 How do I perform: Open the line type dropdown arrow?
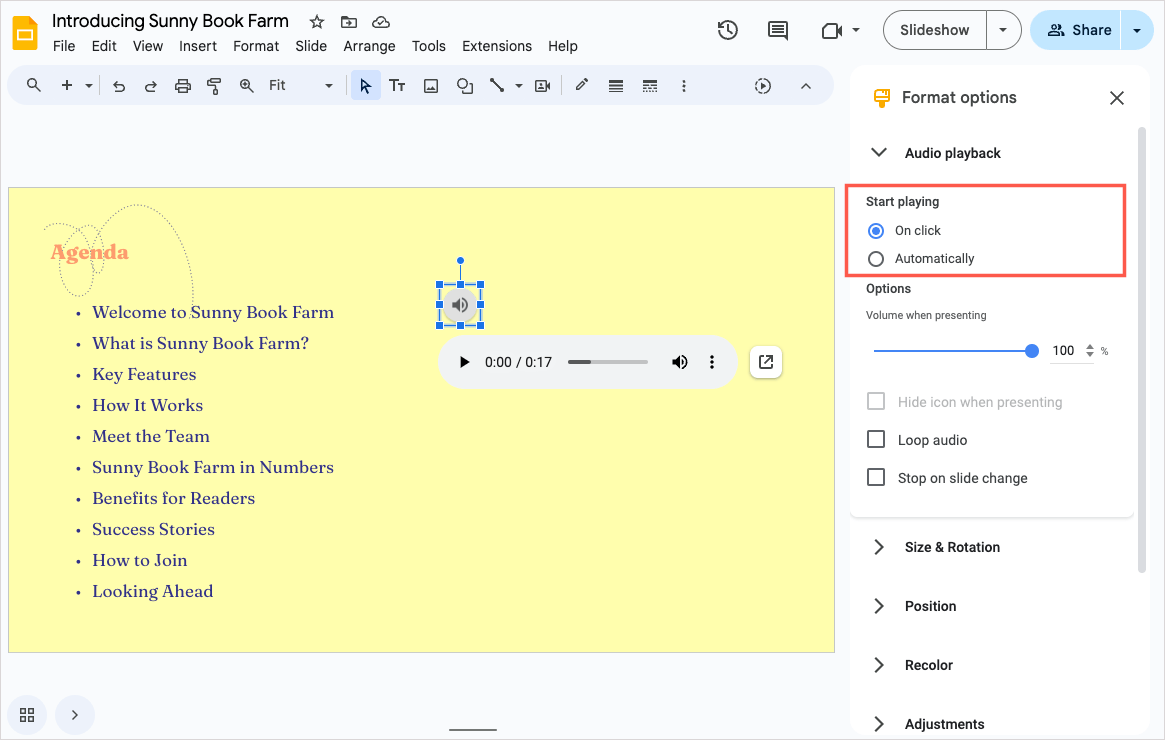pos(519,86)
